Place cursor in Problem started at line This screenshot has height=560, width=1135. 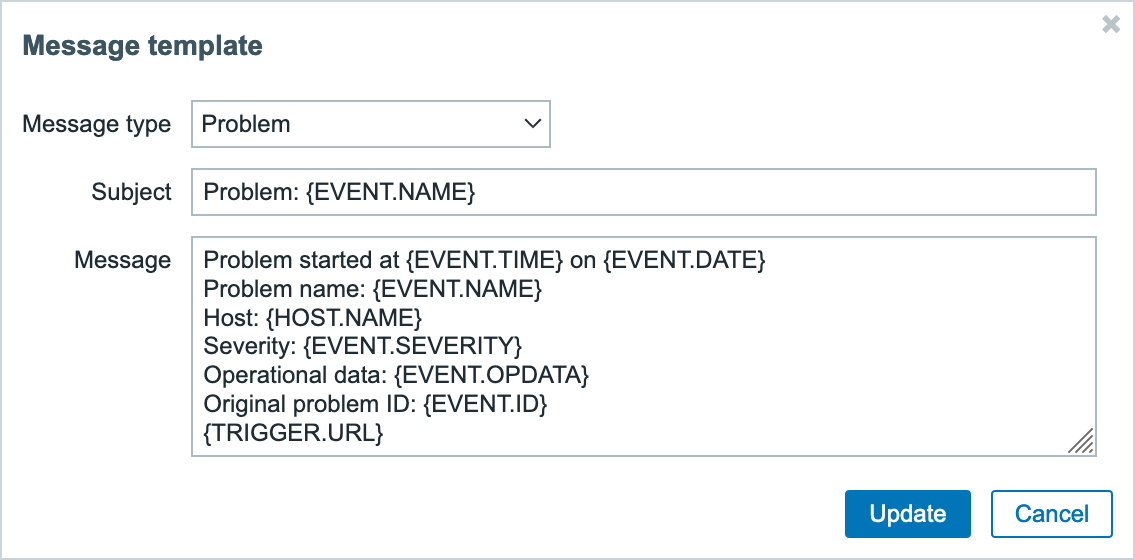(300, 261)
